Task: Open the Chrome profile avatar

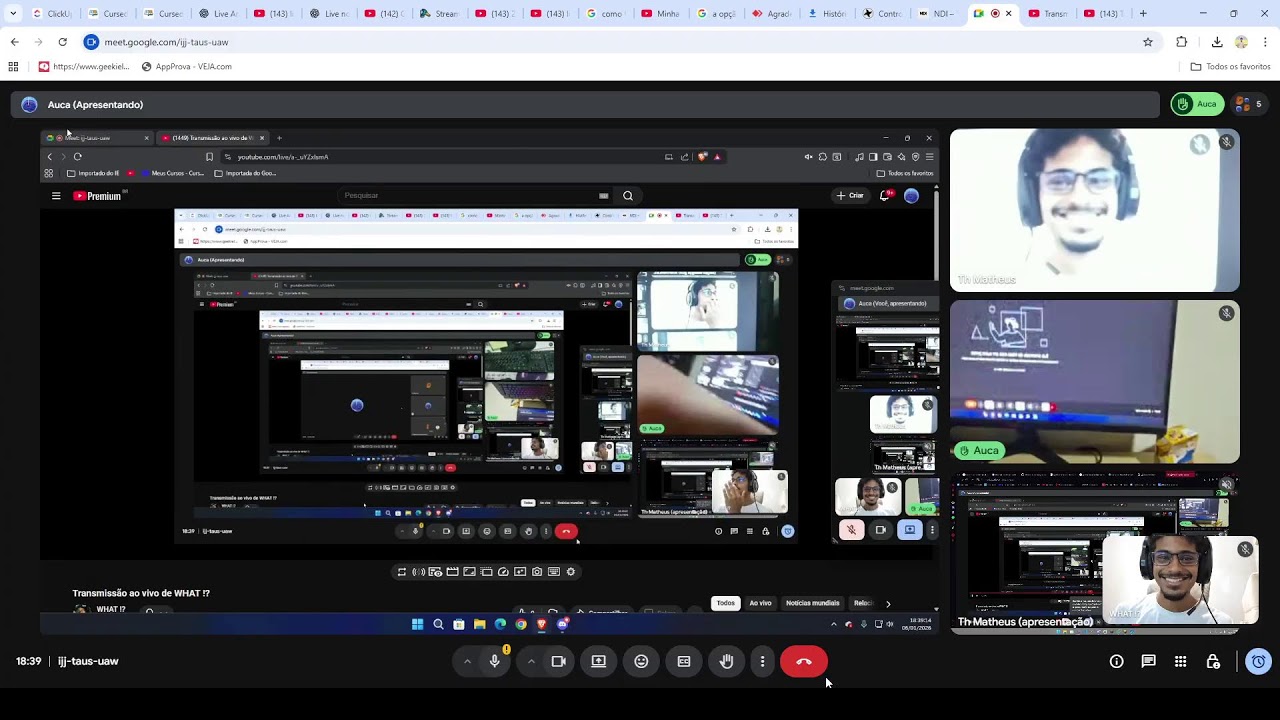Action: 1241,42
